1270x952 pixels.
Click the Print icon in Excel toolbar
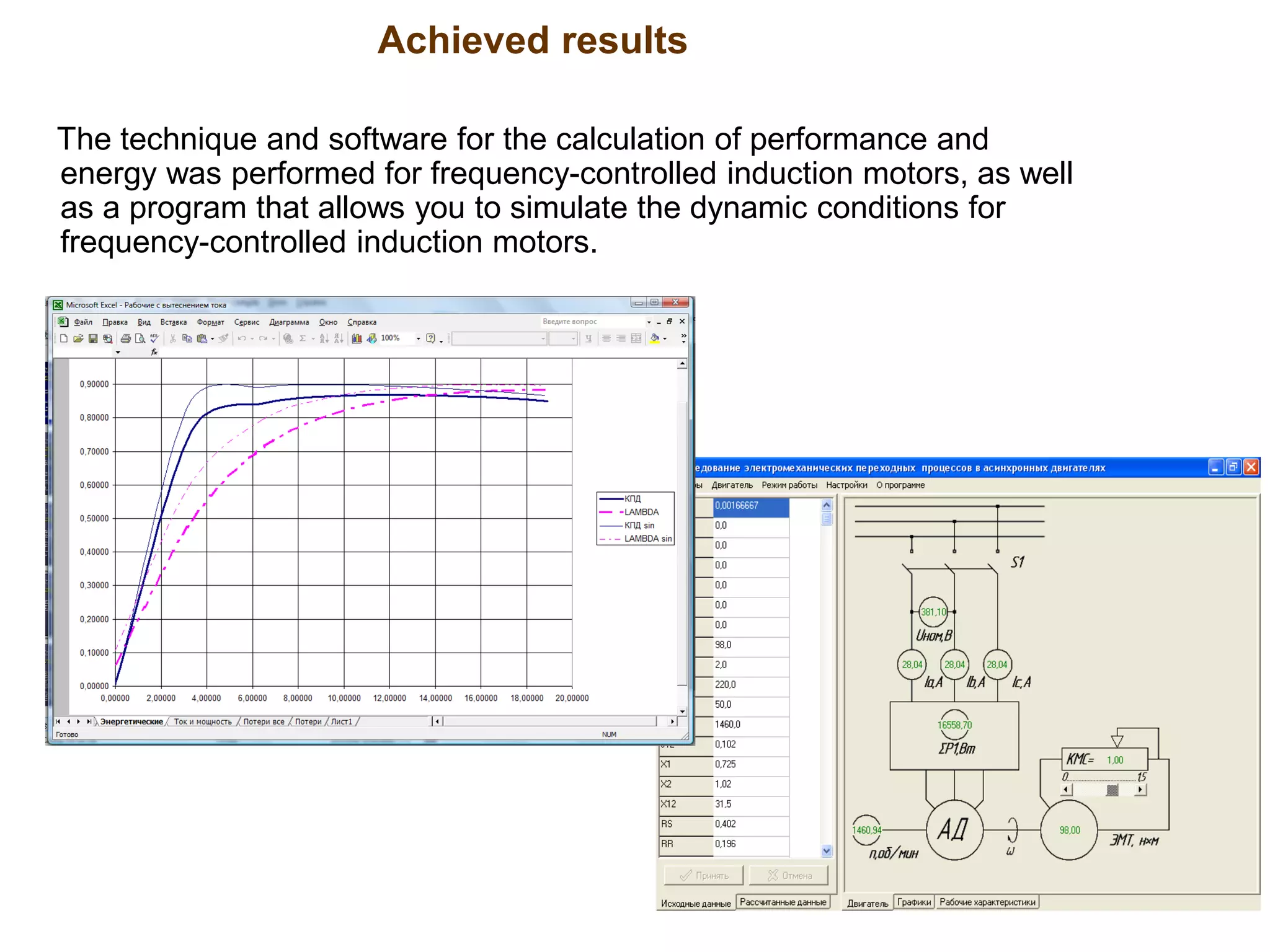click(126, 338)
